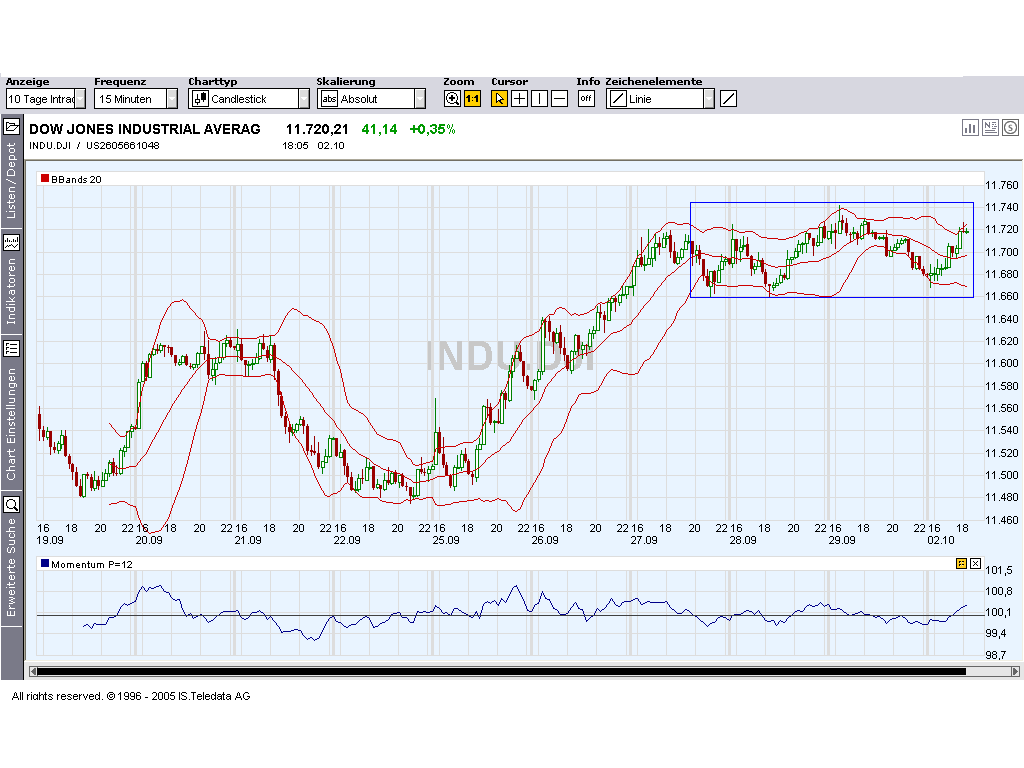Open the news panel icon
The image size is (1024, 768).
pos(990,128)
